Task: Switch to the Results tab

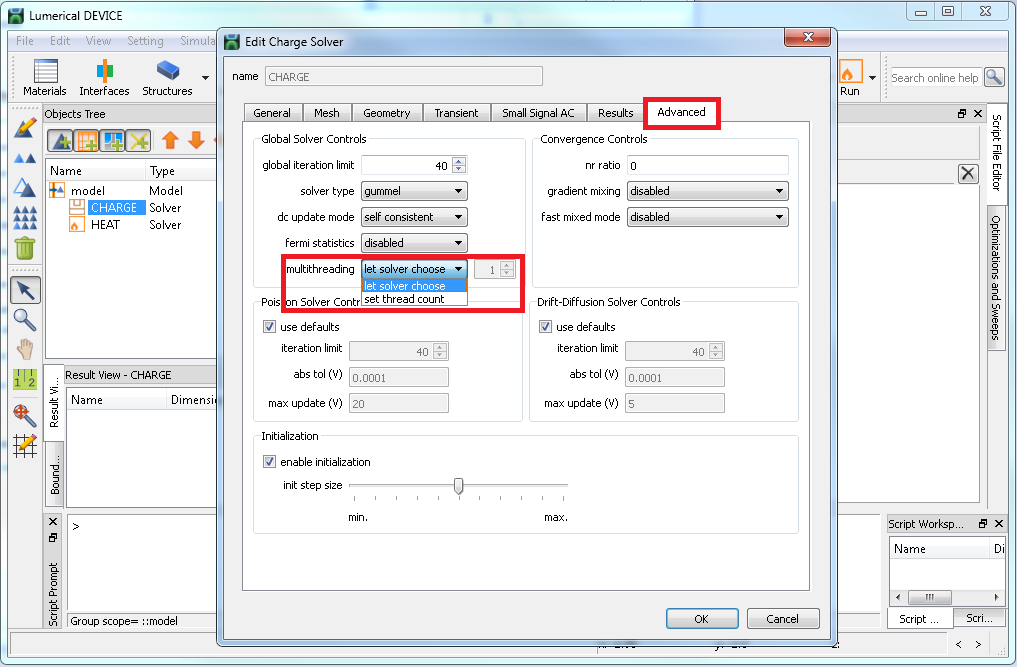Action: point(616,113)
